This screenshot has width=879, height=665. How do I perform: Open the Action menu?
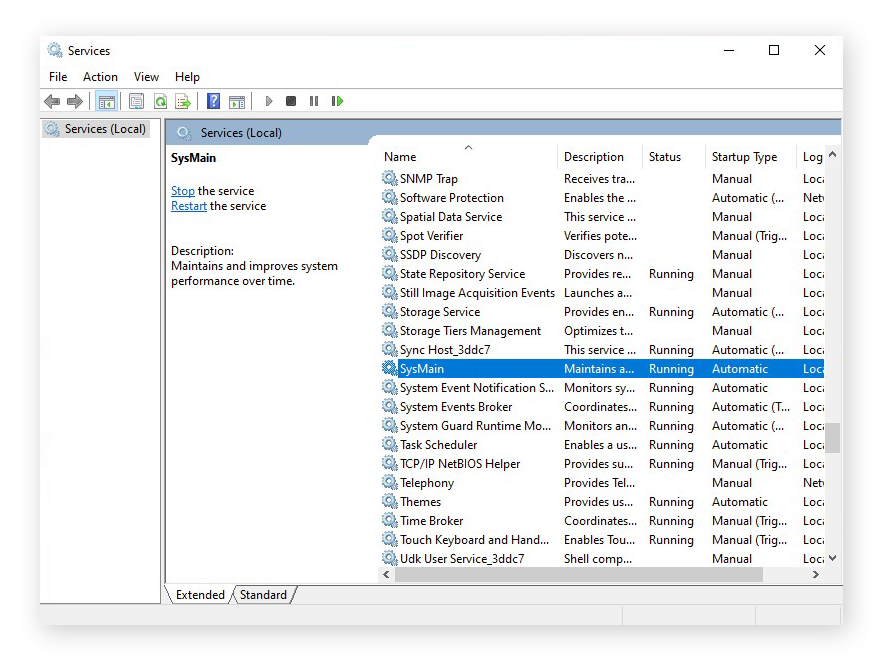(100, 76)
